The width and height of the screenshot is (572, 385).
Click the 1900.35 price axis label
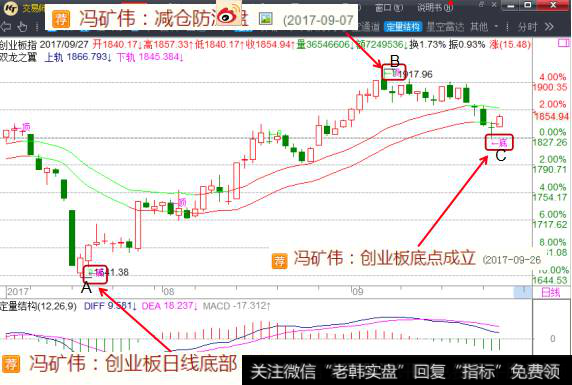550,87
